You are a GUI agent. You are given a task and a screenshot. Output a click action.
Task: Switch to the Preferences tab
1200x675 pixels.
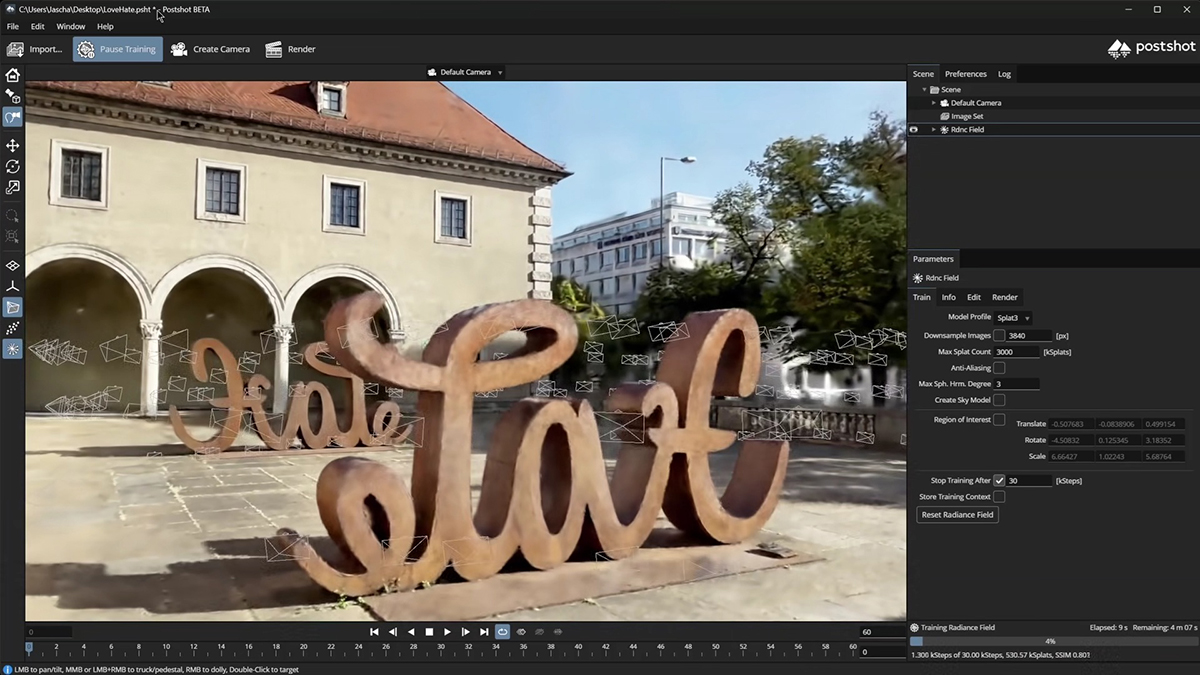click(965, 74)
